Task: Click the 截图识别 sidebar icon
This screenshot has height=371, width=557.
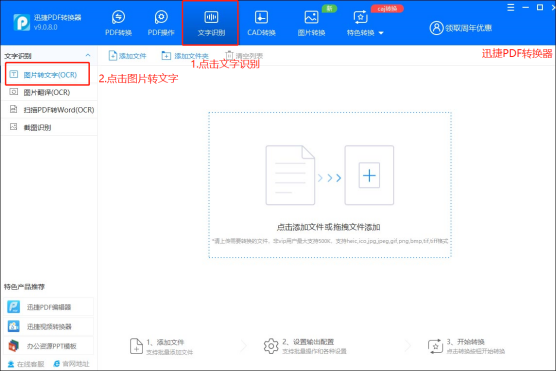Action: tap(13, 127)
